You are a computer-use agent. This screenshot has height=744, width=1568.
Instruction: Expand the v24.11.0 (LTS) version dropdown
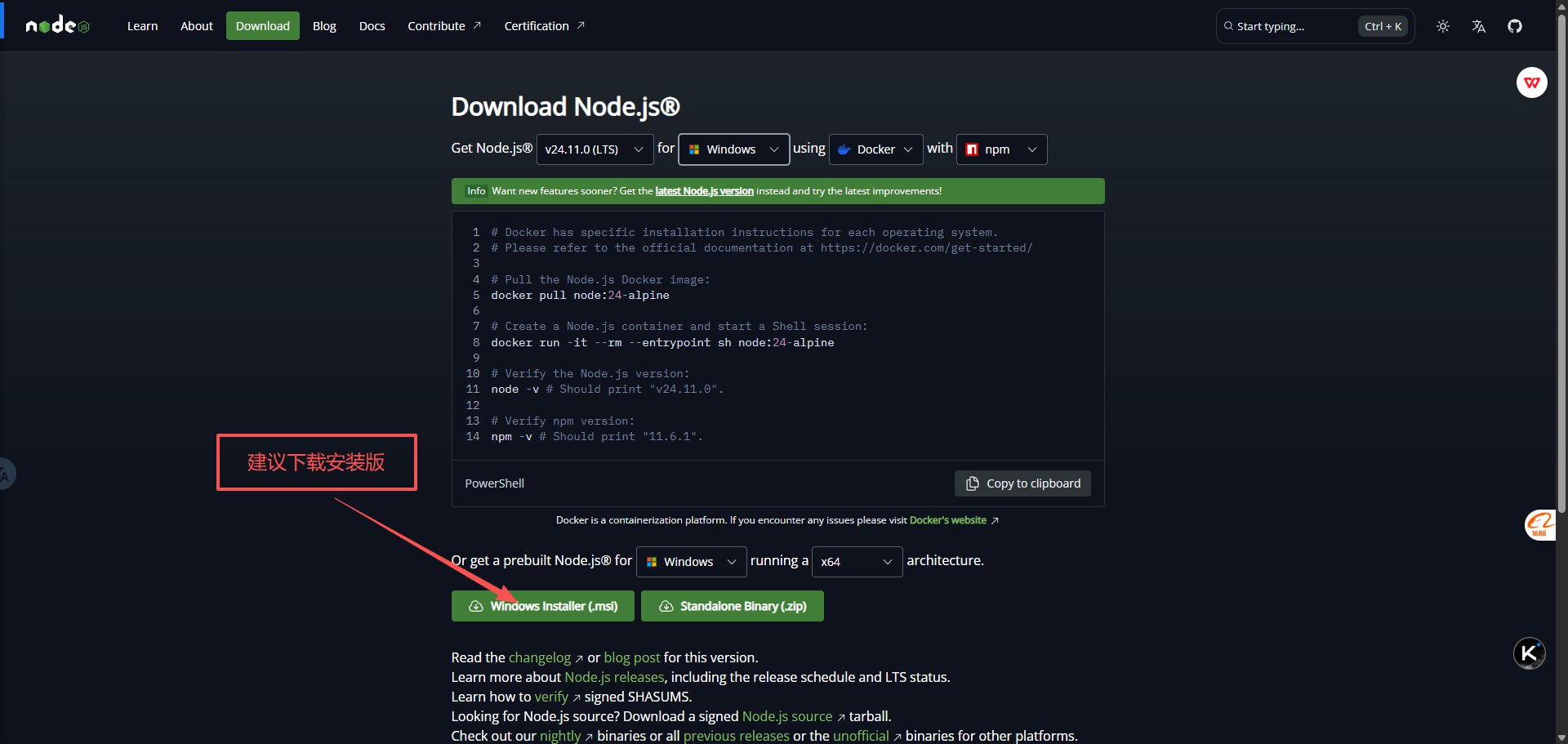[594, 149]
